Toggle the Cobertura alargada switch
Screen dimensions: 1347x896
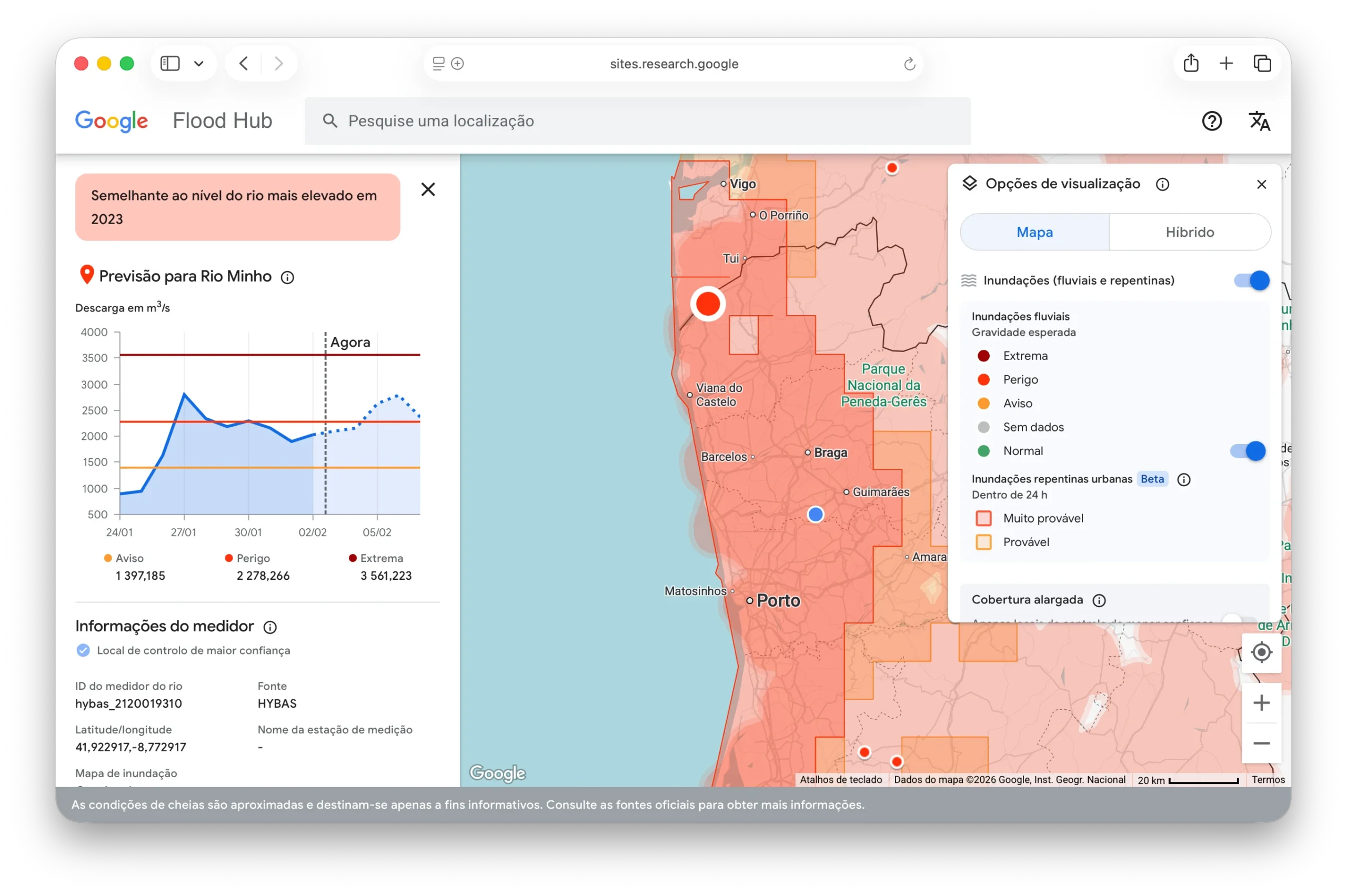pyautogui.click(x=1238, y=619)
